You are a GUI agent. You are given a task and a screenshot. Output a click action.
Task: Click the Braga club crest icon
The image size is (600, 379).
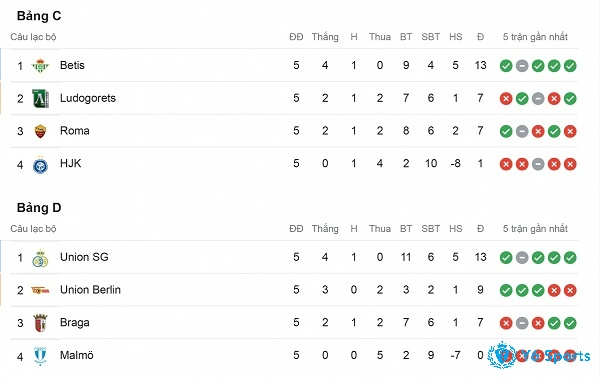pyautogui.click(x=40, y=323)
